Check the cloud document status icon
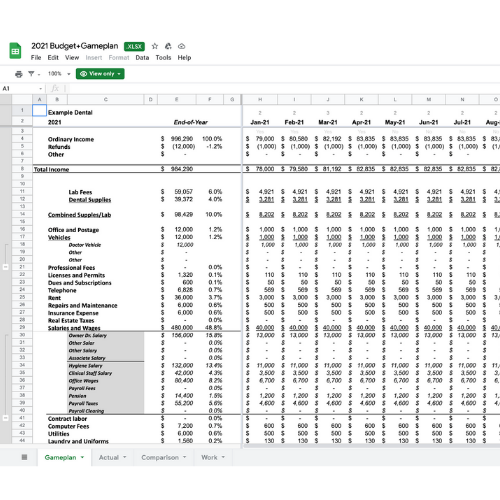500x500 pixels. point(181,46)
